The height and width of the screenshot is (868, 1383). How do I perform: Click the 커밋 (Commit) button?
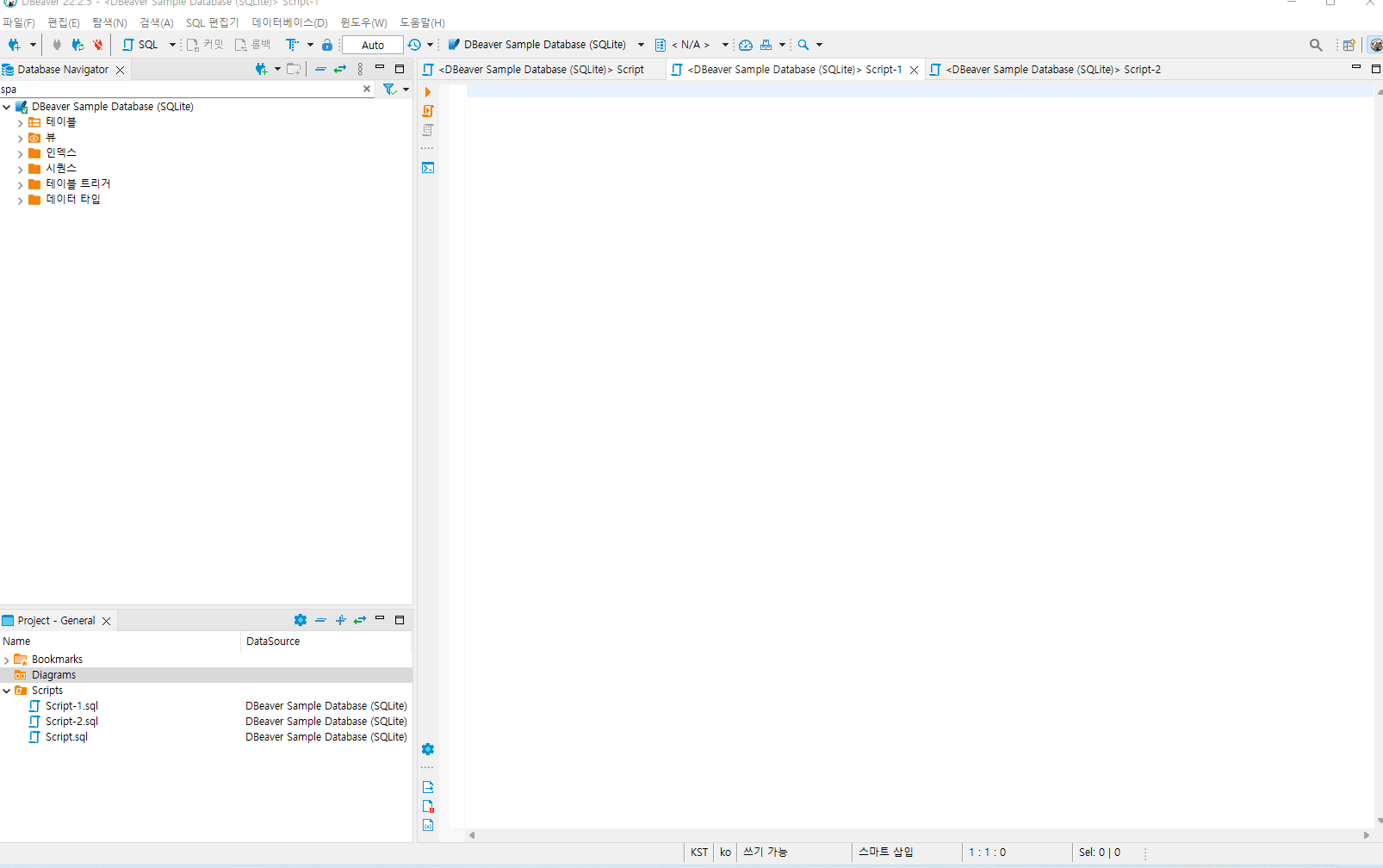[x=205, y=45]
